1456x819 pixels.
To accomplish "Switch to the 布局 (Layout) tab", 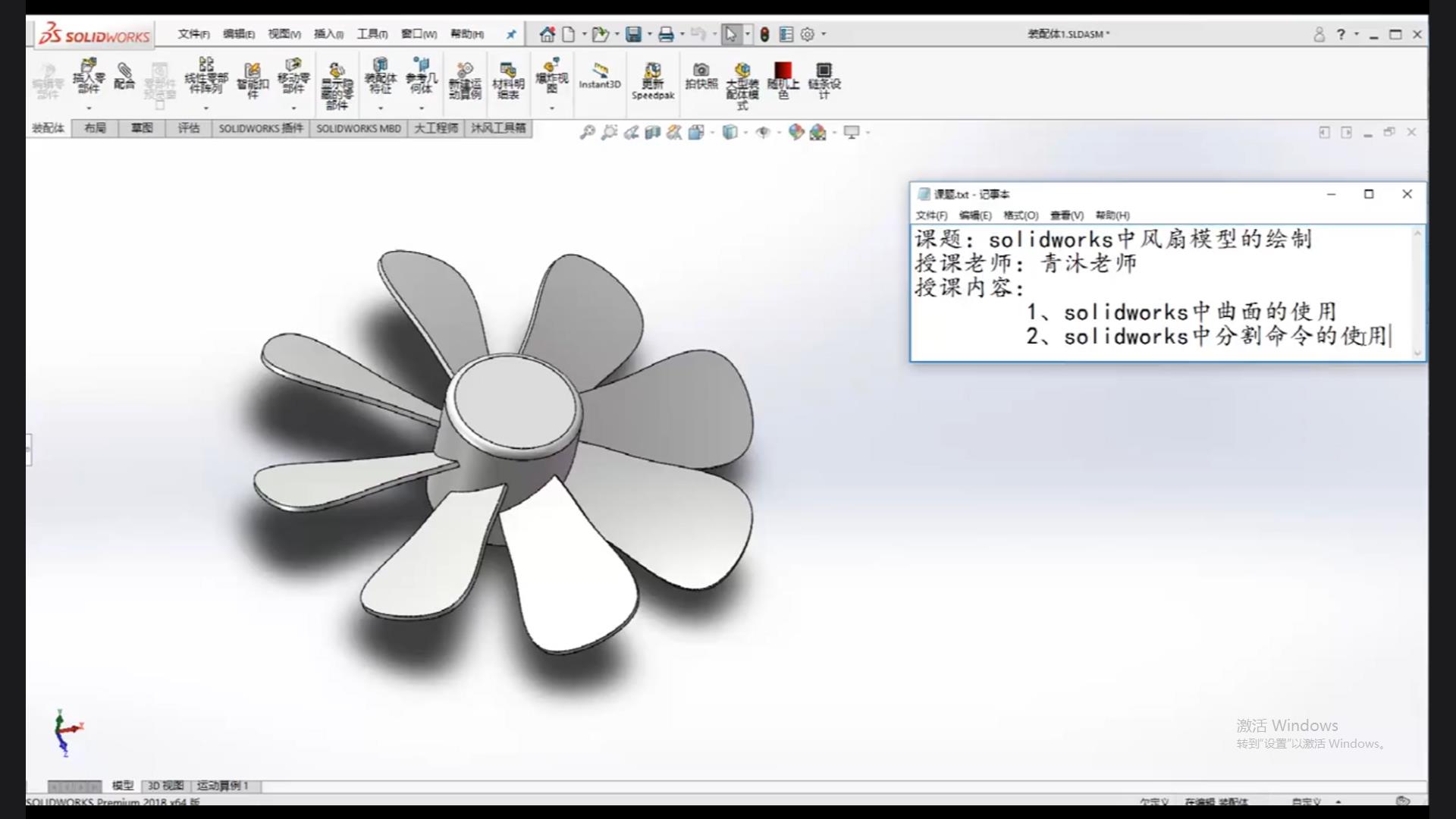I will point(95,128).
